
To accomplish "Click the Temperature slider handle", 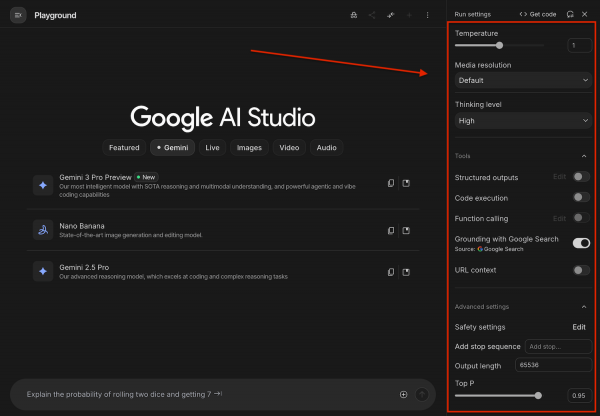I will [x=499, y=46].
